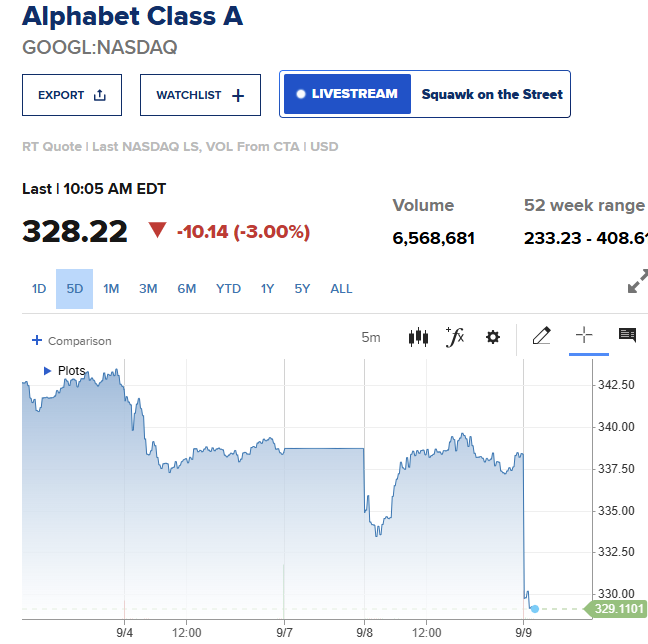
Task: Click the plus icon beside Comparison
Action: 37,340
